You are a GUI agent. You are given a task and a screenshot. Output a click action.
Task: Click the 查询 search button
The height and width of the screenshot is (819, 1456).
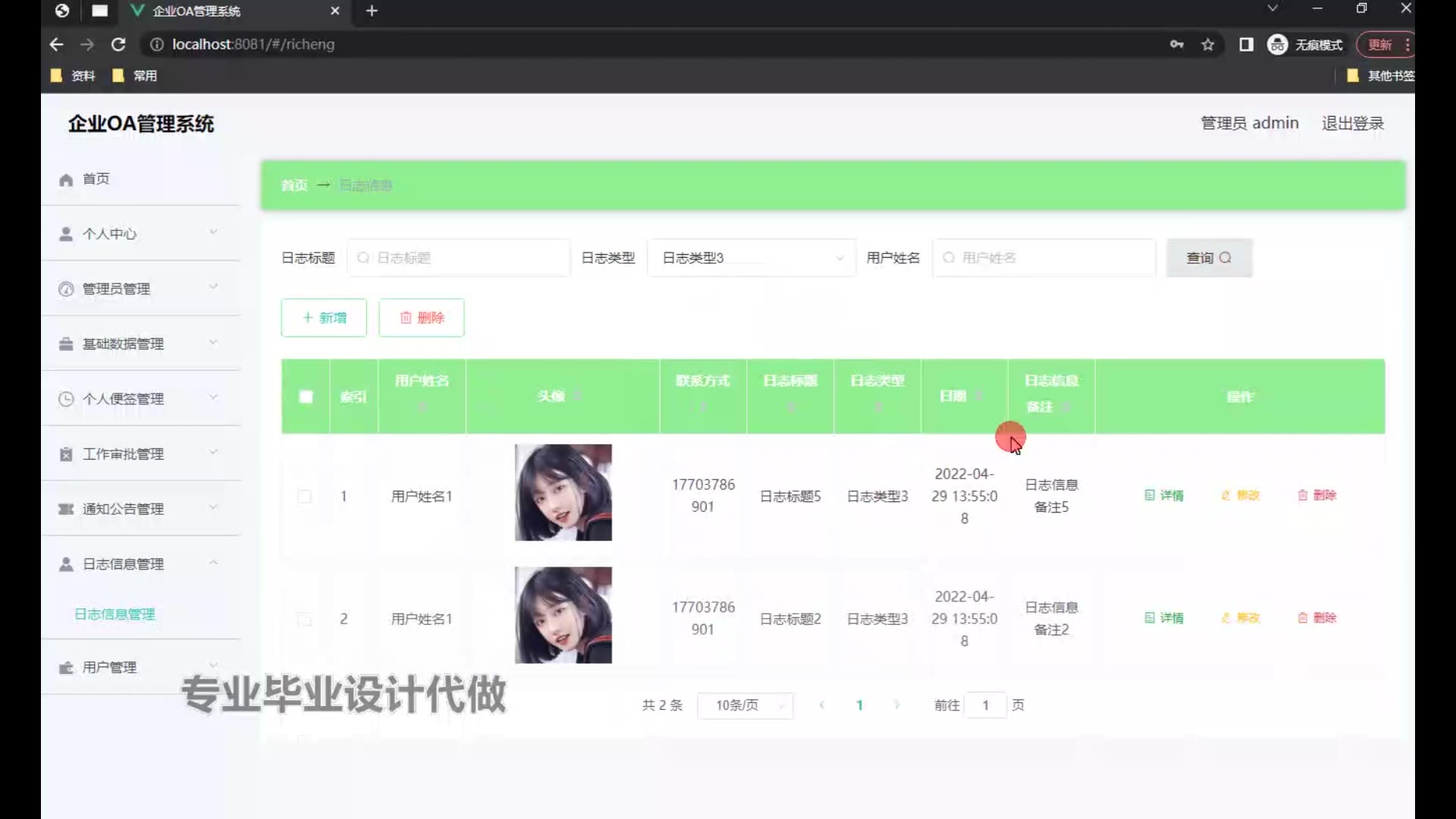point(1208,258)
